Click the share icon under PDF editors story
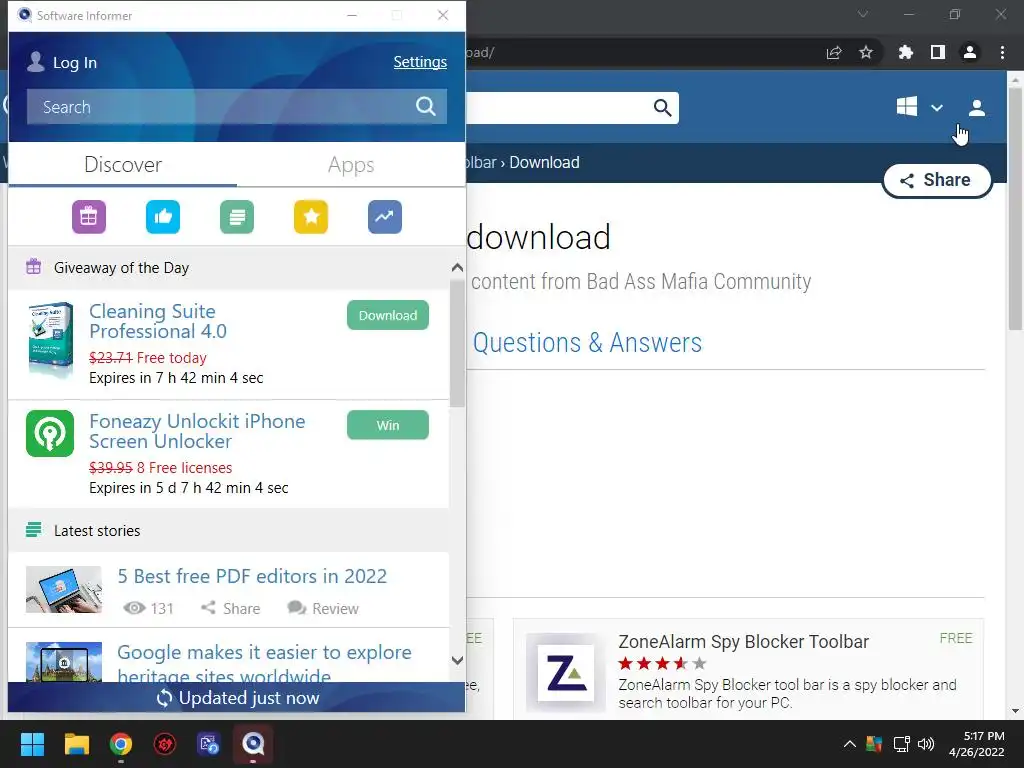Image resolution: width=1024 pixels, height=768 pixels. pyautogui.click(x=208, y=608)
